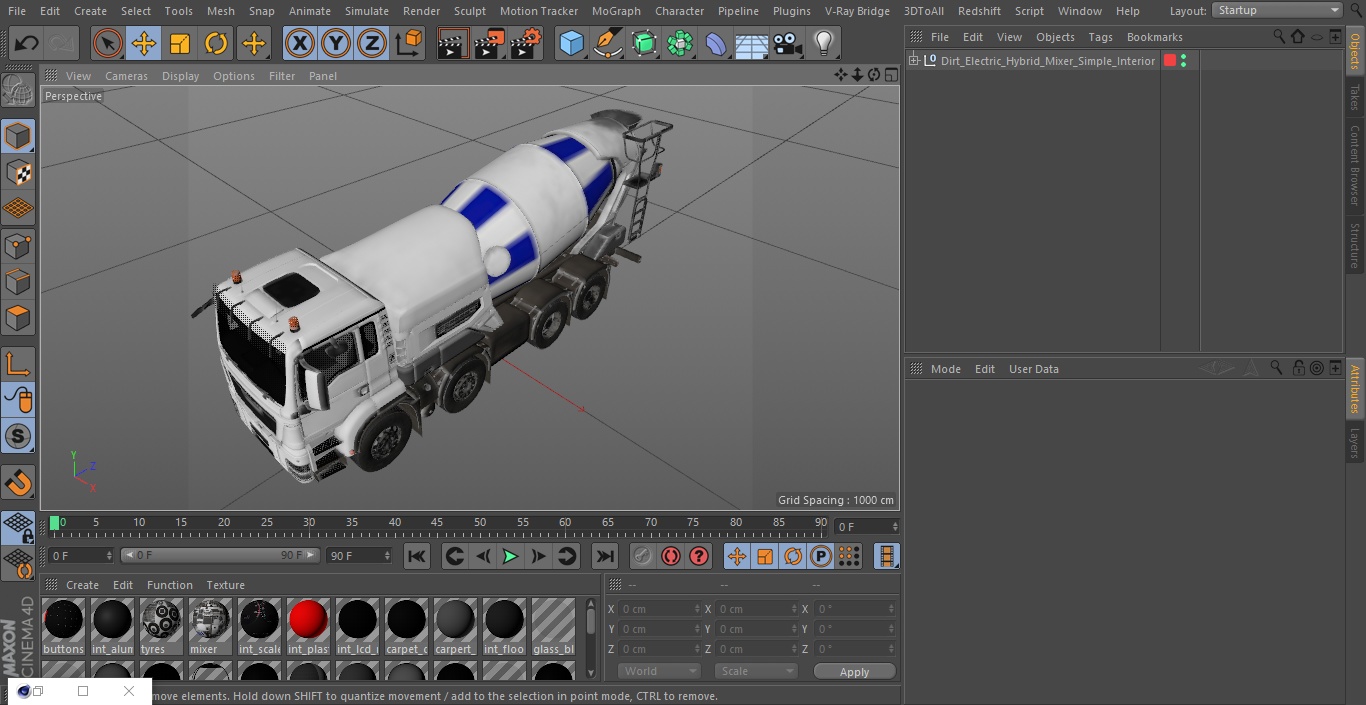Click the Apply button
Screen dimensions: 1366x705
[x=854, y=672]
